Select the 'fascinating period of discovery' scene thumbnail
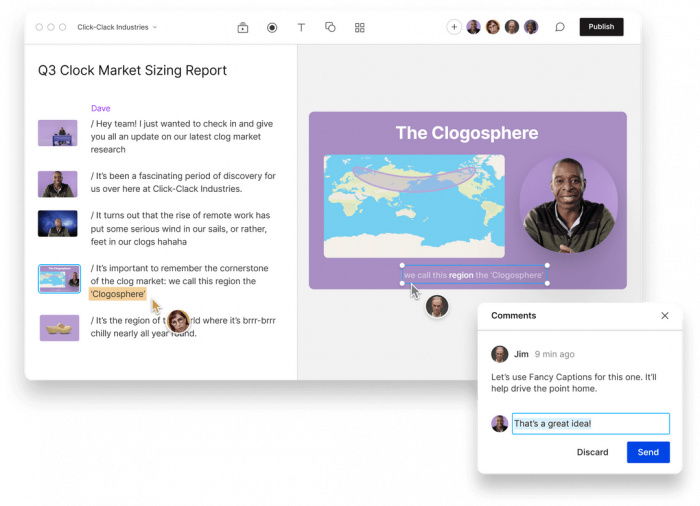 point(58,184)
